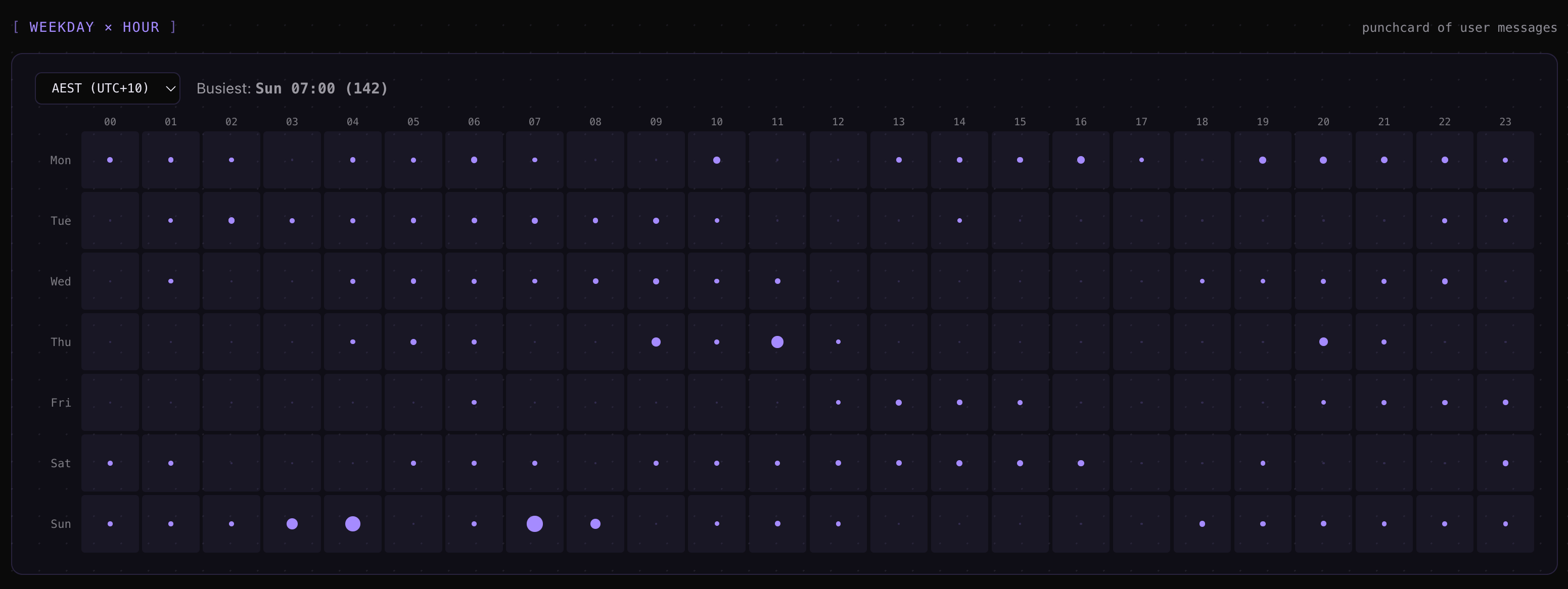This screenshot has height=589, width=1568.
Task: Click the largest dot at Sun 07
Action: 534,524
